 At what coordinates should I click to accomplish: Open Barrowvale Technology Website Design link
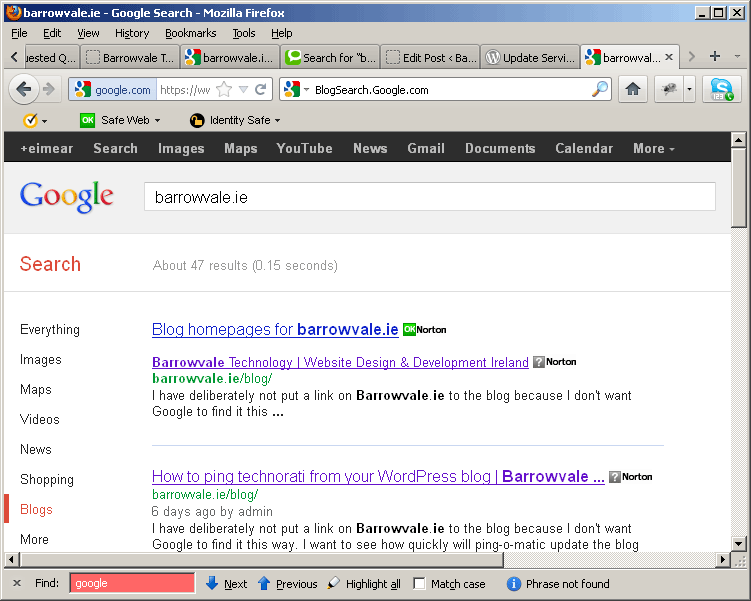point(340,362)
